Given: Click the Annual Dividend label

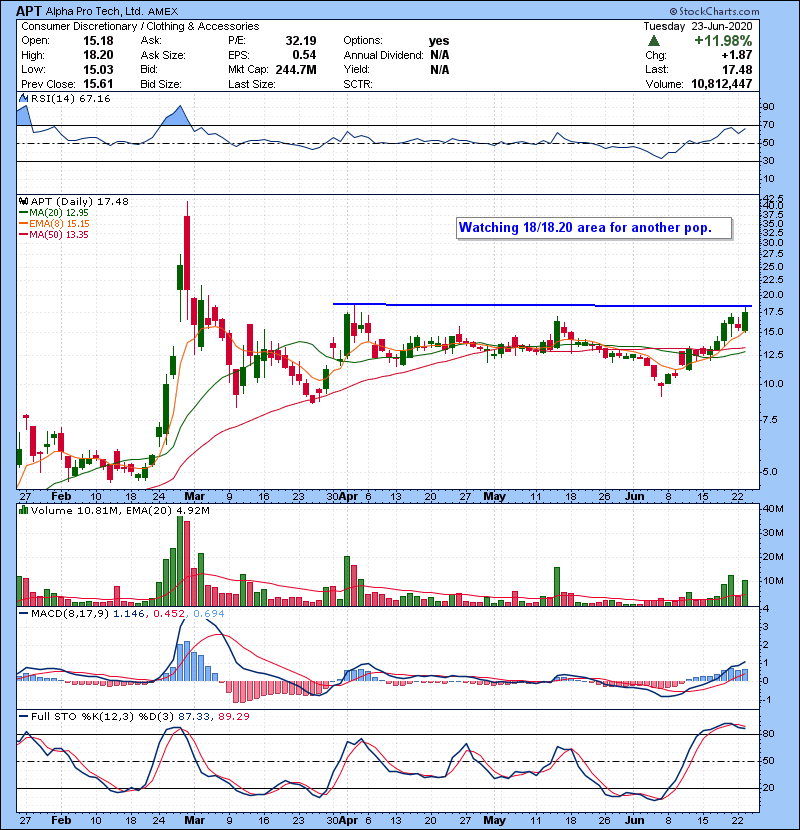Looking at the screenshot, I should point(383,55).
